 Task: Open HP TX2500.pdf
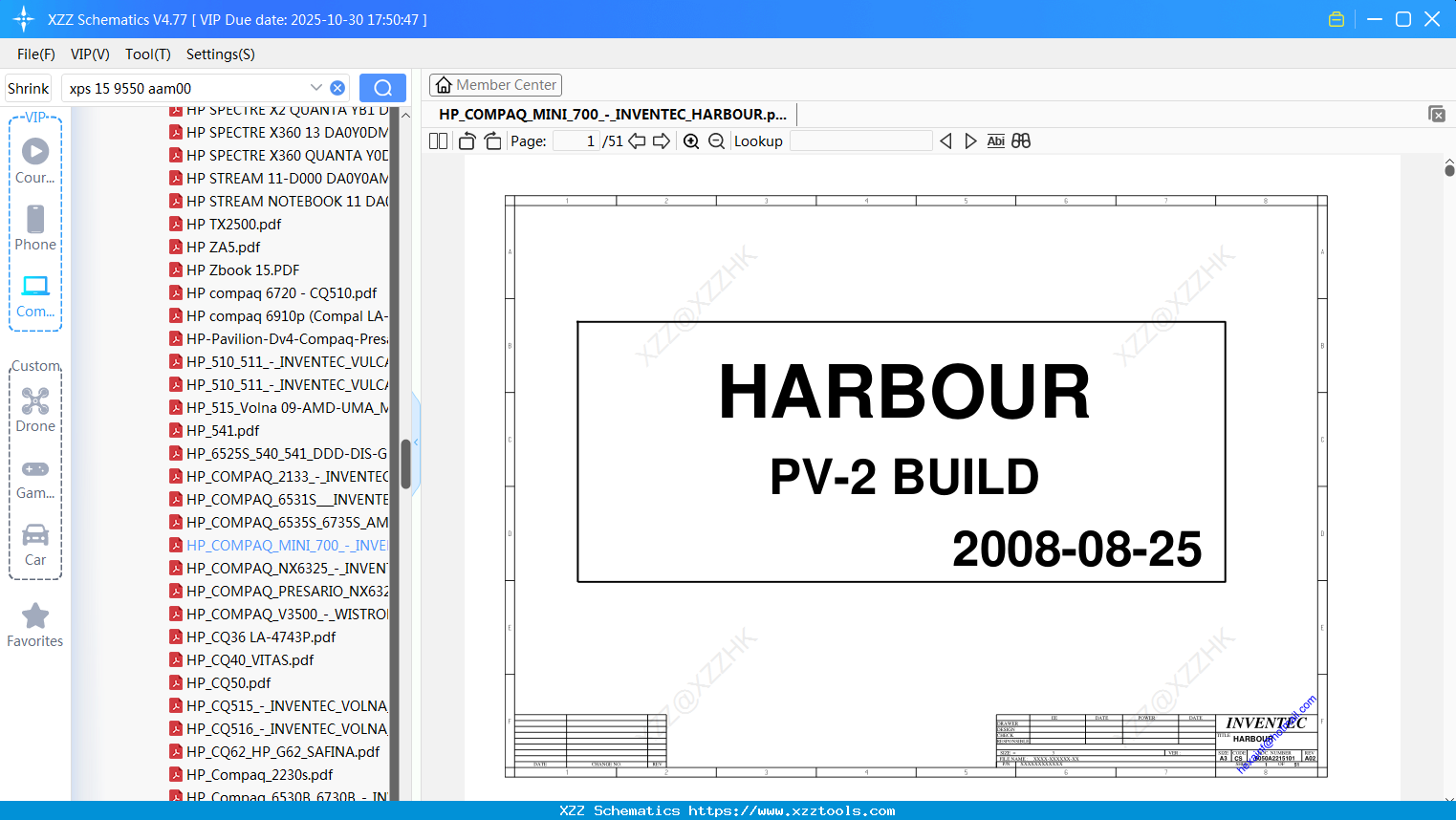coord(225,224)
